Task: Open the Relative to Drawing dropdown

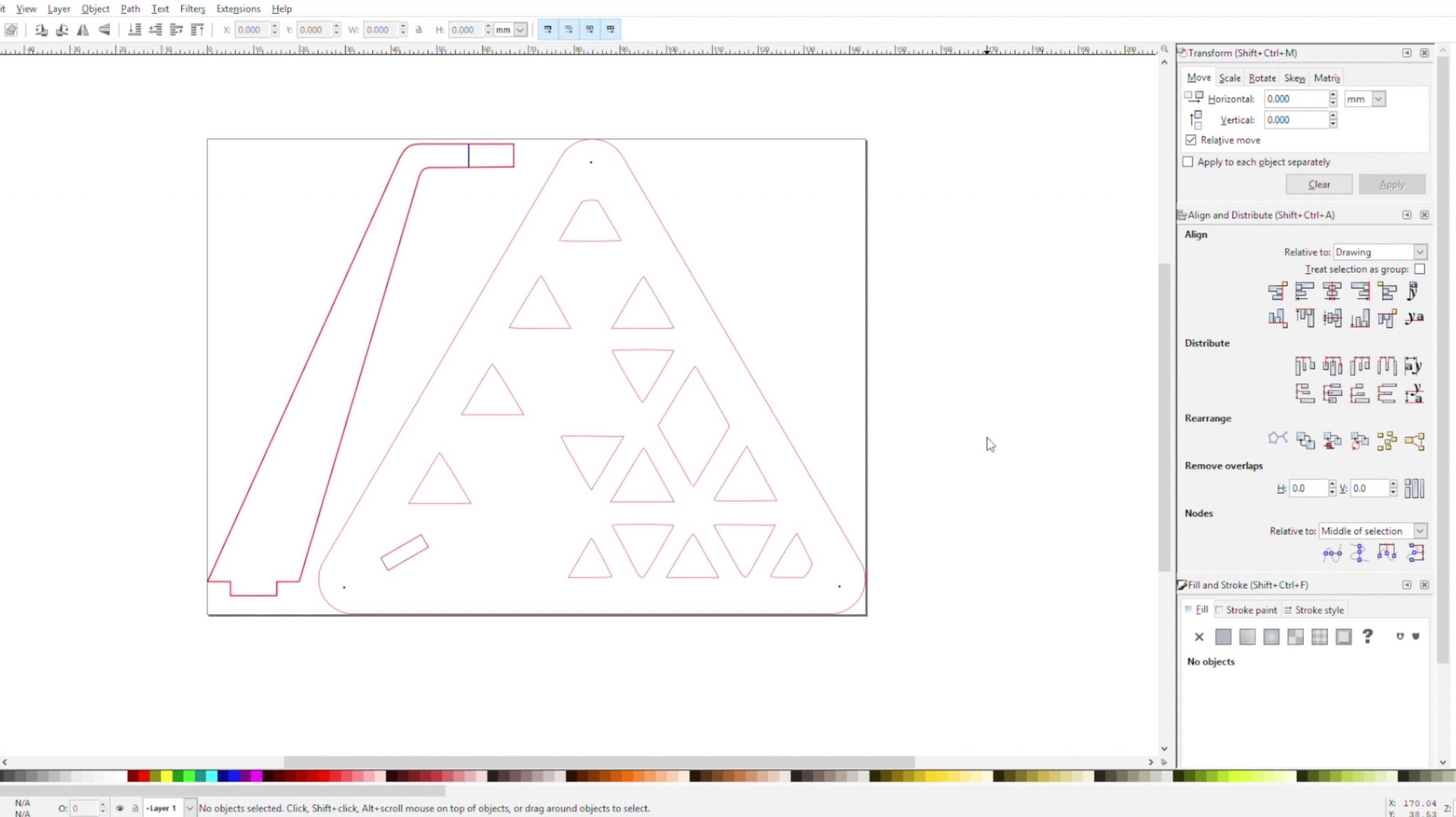Action: 1379,252
